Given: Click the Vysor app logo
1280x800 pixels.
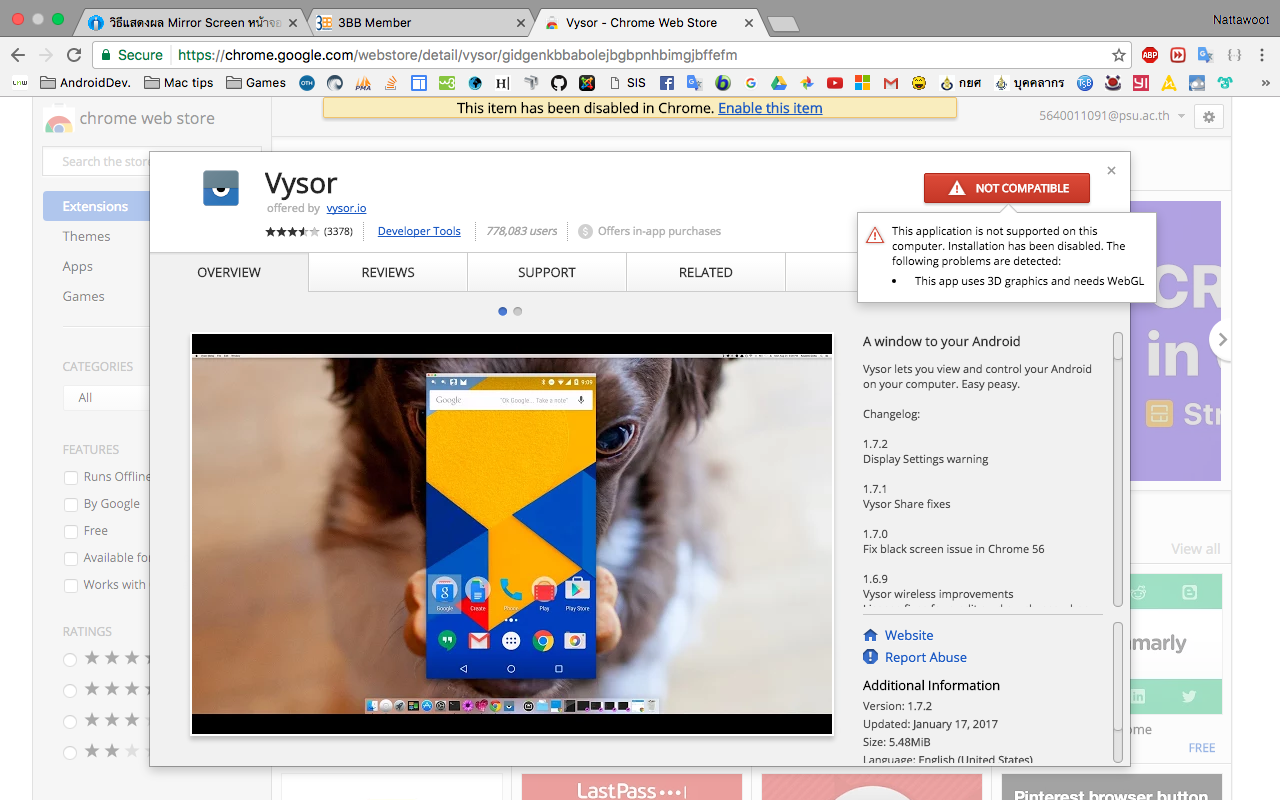Looking at the screenshot, I should (221, 188).
